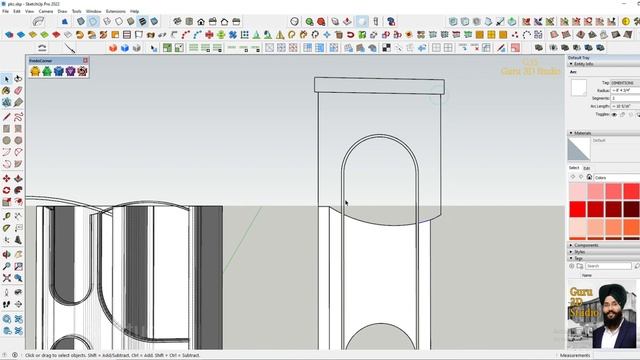This screenshot has width=640, height=360.
Task: Open the Draw menu
Action: (62, 11)
